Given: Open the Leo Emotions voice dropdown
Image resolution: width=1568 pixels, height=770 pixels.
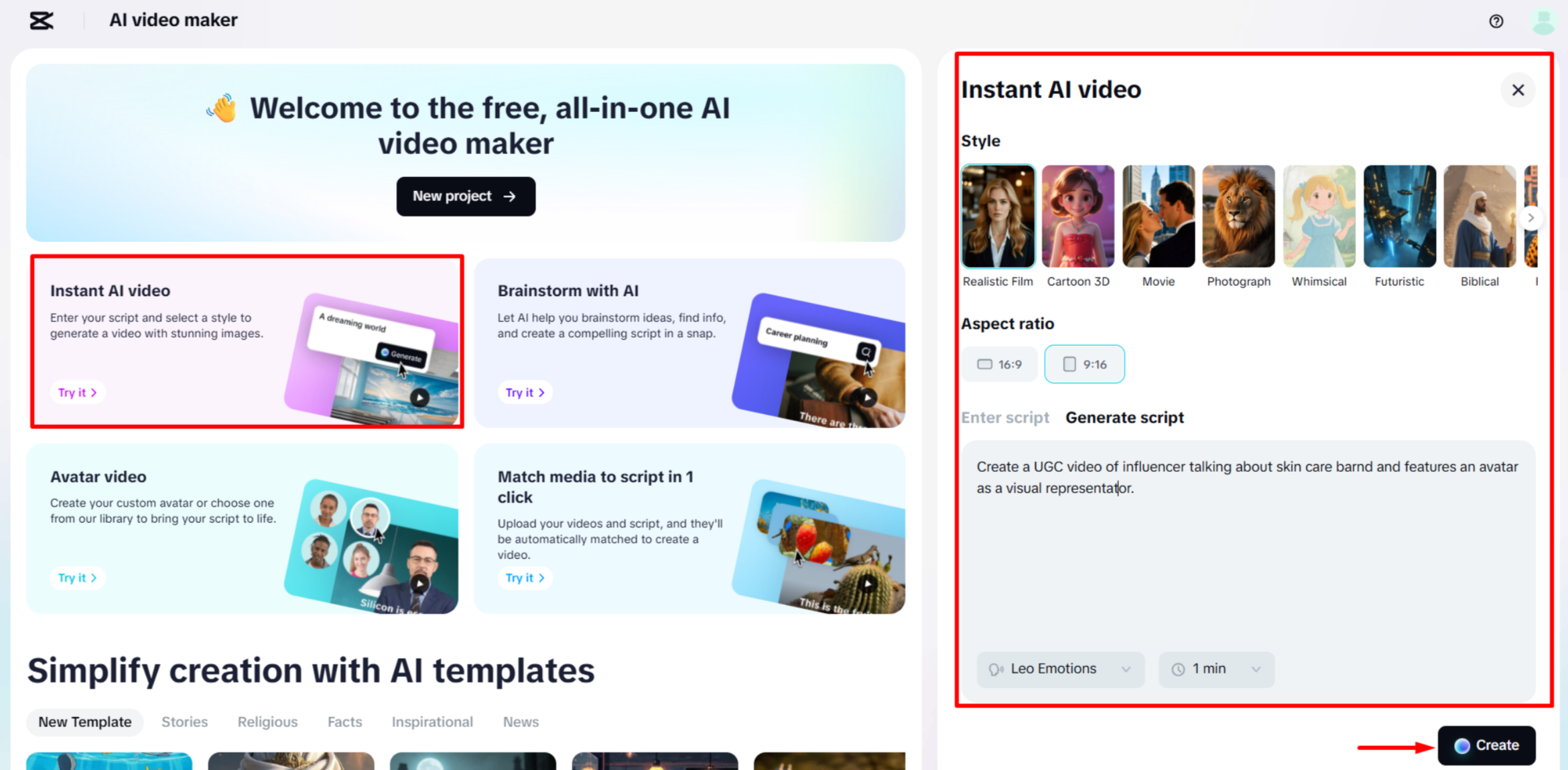Looking at the screenshot, I should click(x=1060, y=669).
